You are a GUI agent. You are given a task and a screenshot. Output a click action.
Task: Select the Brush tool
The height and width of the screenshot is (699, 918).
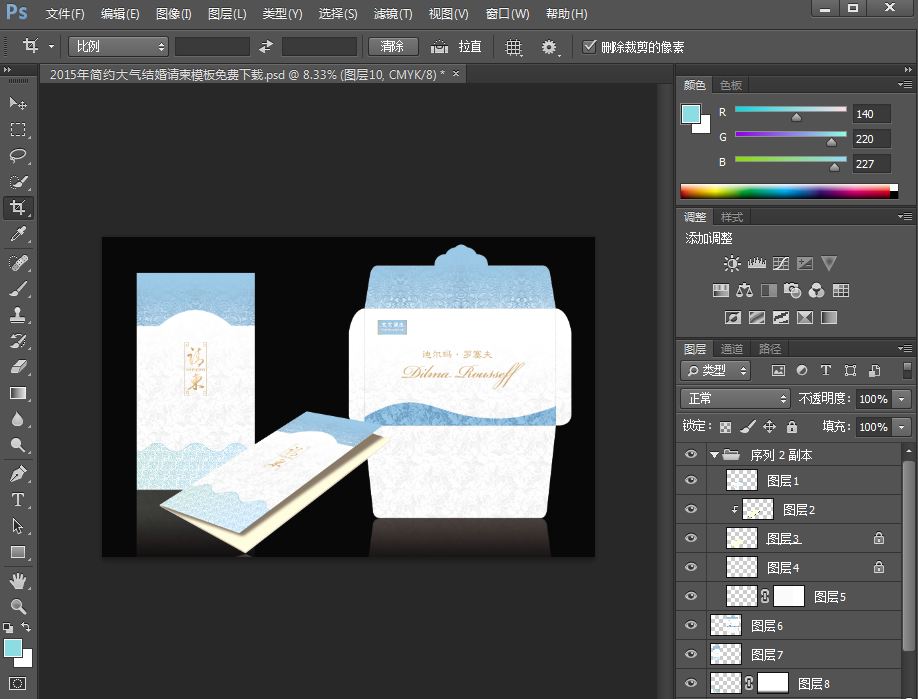point(18,288)
